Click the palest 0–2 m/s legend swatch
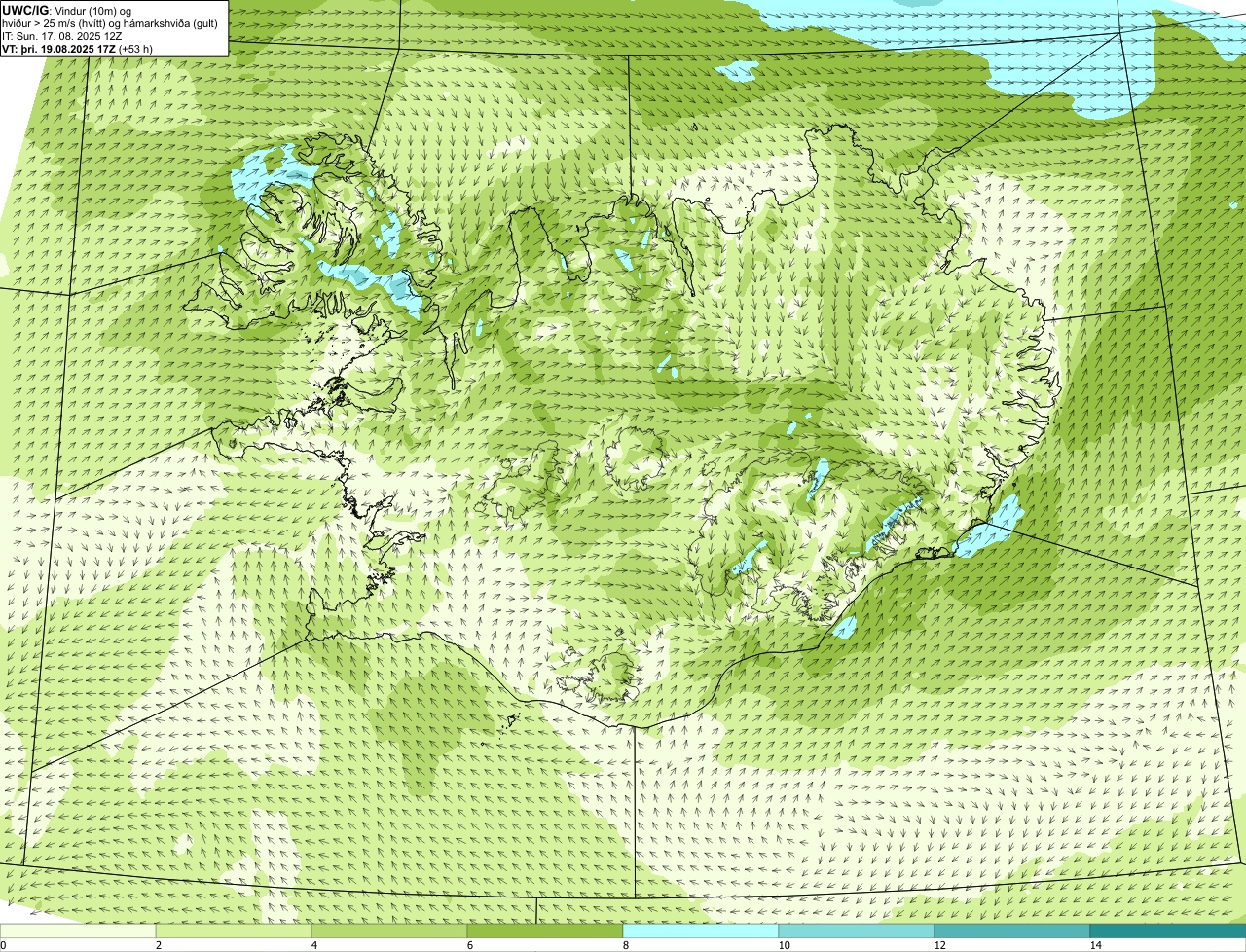 tap(78, 932)
